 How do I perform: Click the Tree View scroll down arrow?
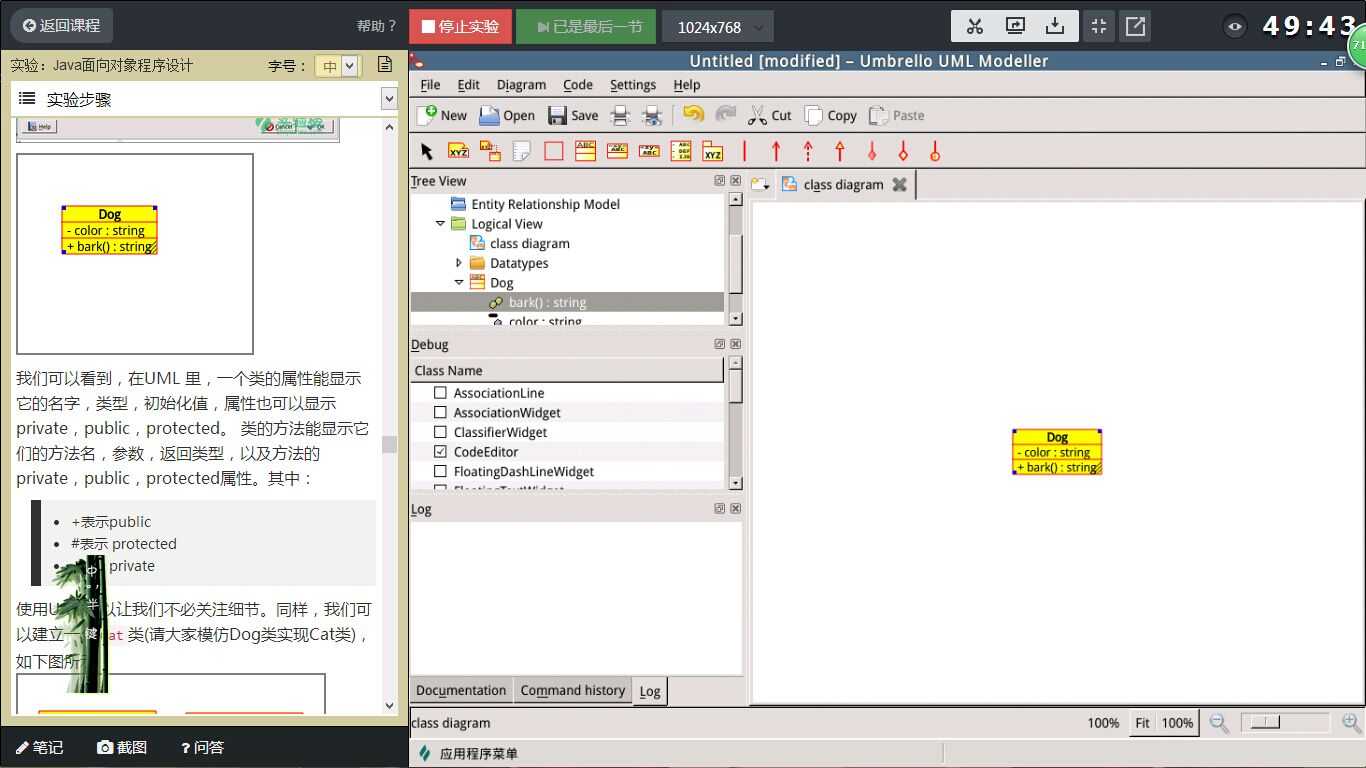736,318
